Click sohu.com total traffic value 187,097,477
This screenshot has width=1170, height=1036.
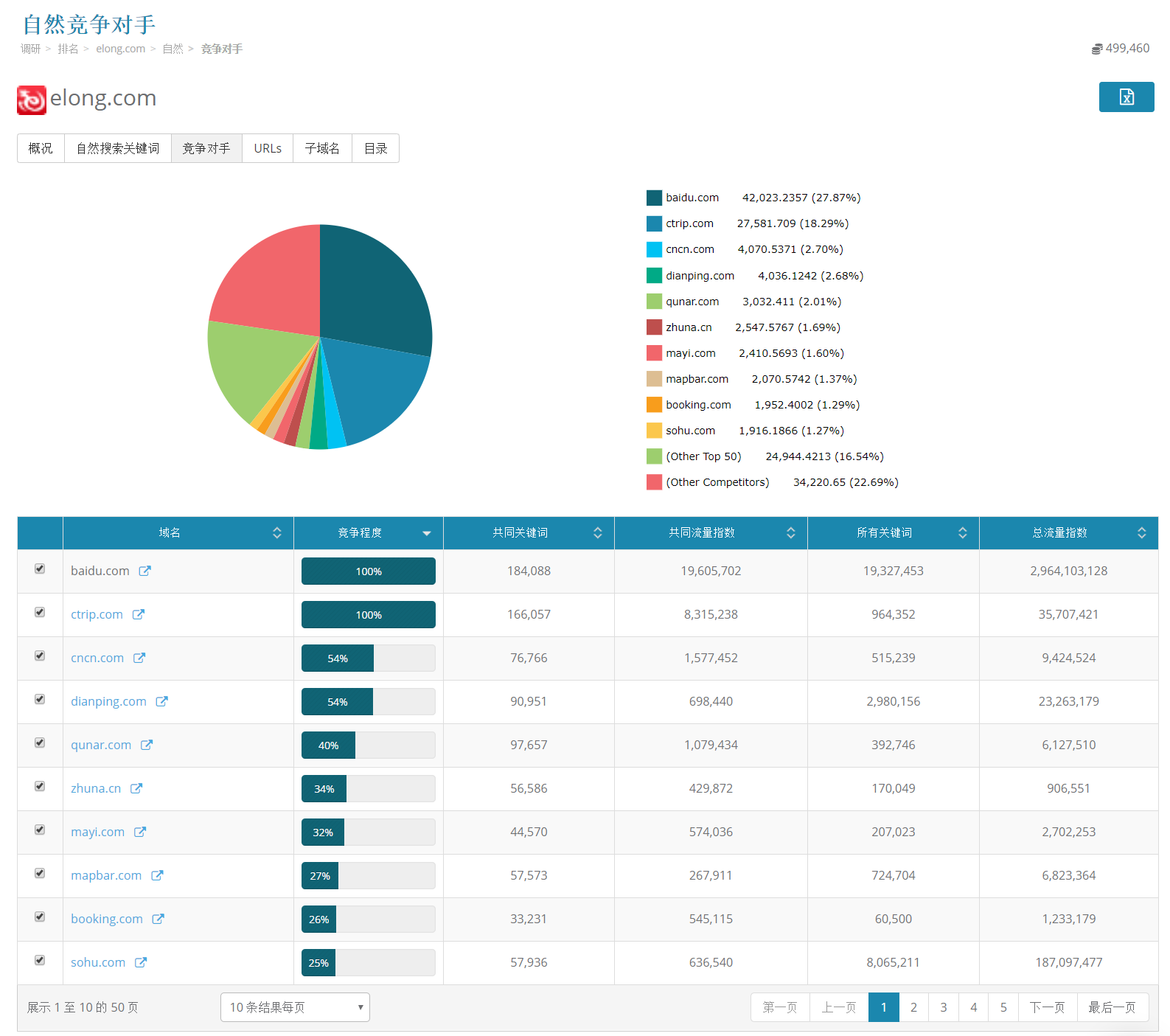(1069, 962)
